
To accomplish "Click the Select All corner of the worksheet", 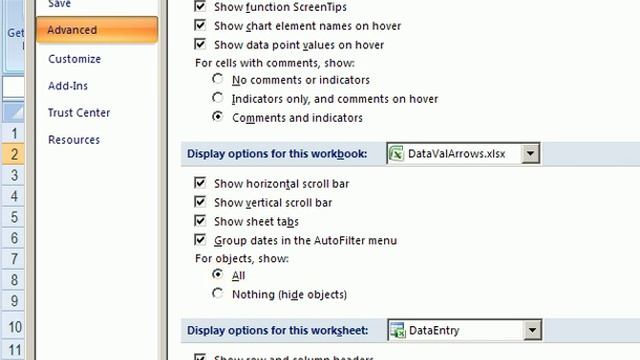I will click(13, 112).
